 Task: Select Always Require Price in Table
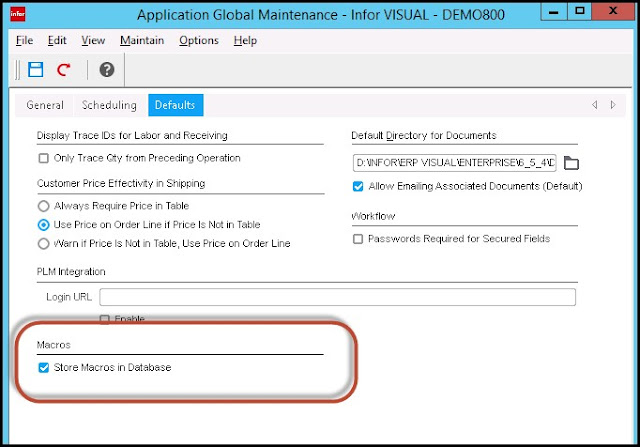(x=43, y=206)
